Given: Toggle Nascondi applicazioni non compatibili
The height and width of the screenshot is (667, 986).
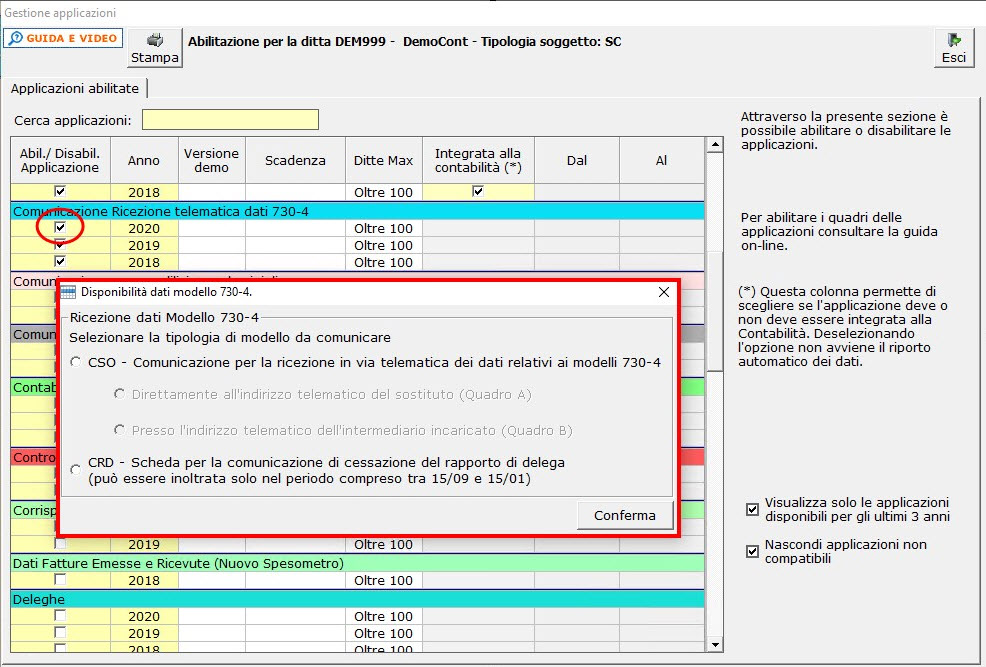Looking at the screenshot, I should point(752,551).
